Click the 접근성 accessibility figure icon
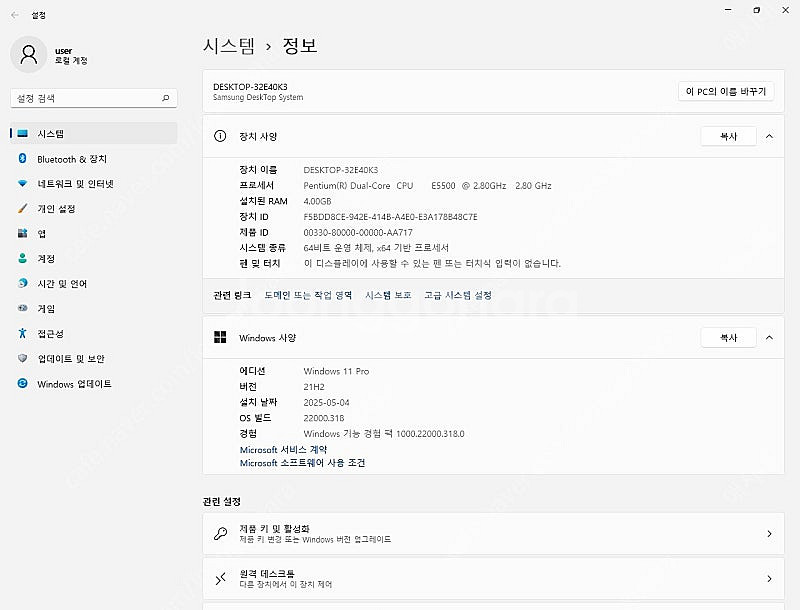The height and width of the screenshot is (610, 800). (22, 334)
